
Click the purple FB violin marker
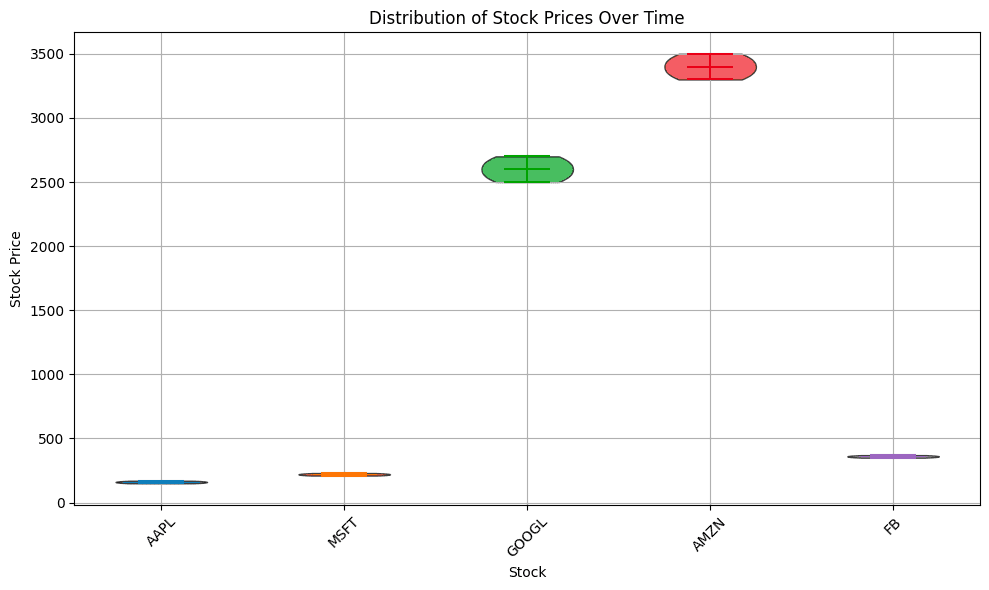(x=893, y=457)
